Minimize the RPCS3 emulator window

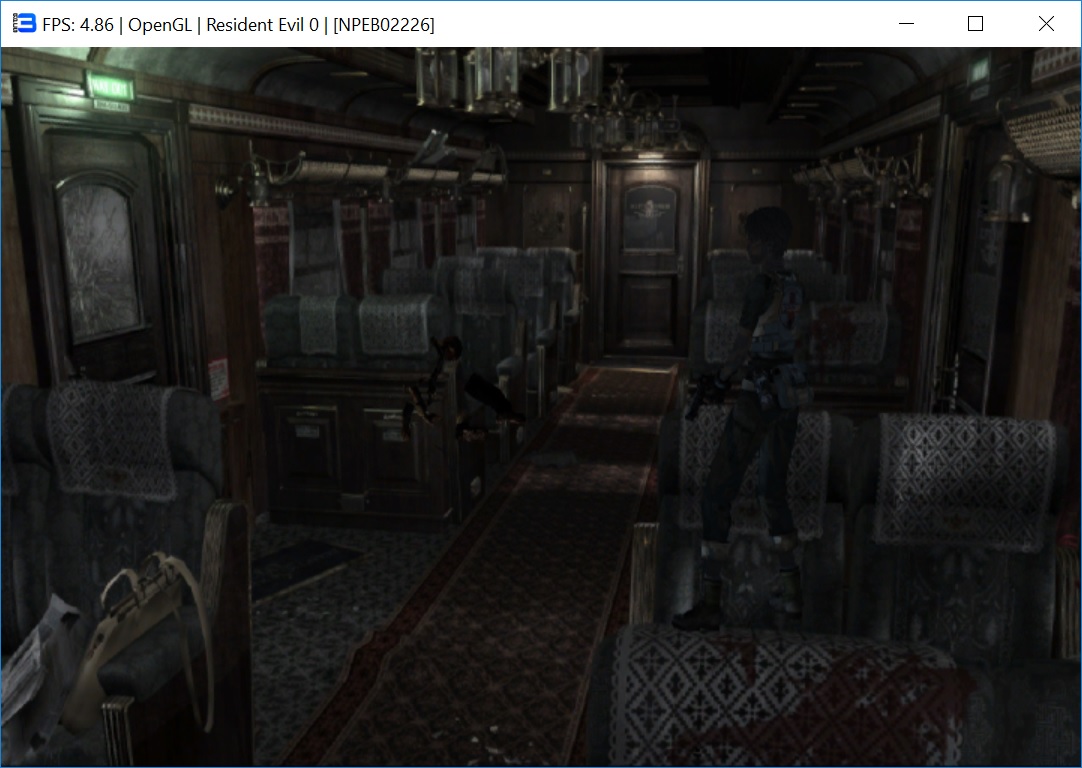907,24
